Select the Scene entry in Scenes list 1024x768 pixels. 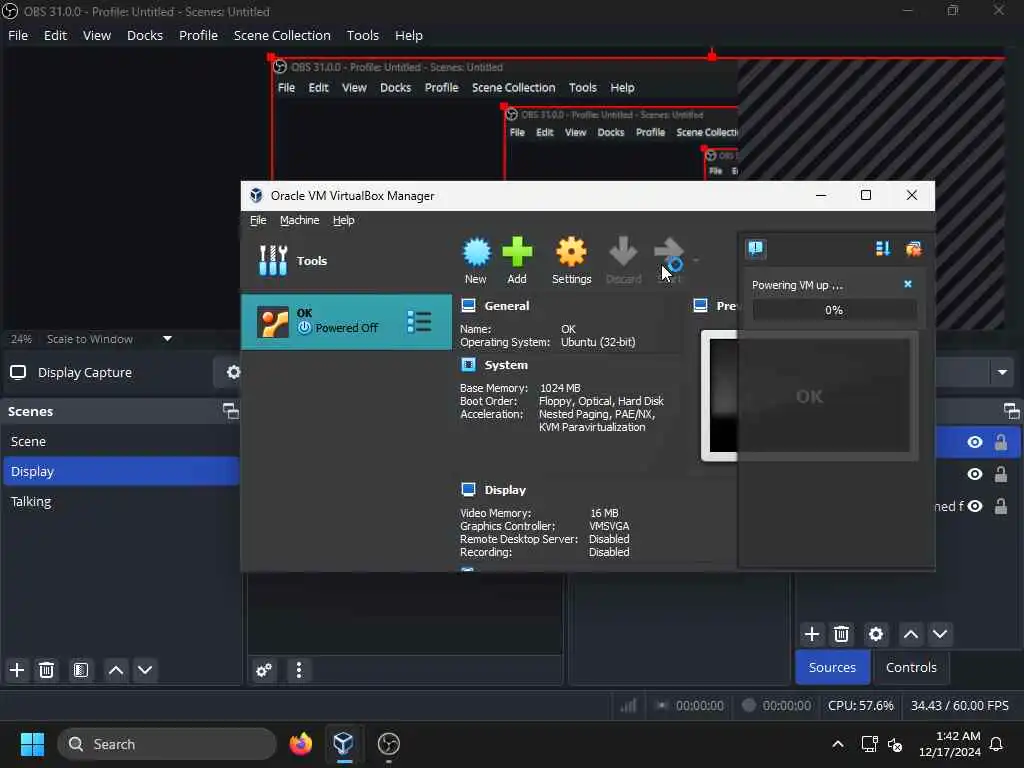(121, 441)
